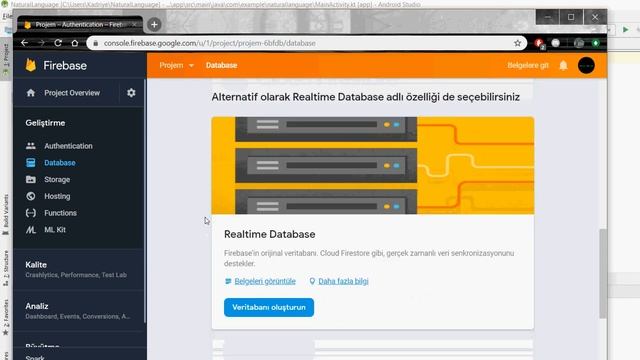Click the Veritabanı oluşturun button
Viewport: 640px width, 360px height.
(269, 307)
